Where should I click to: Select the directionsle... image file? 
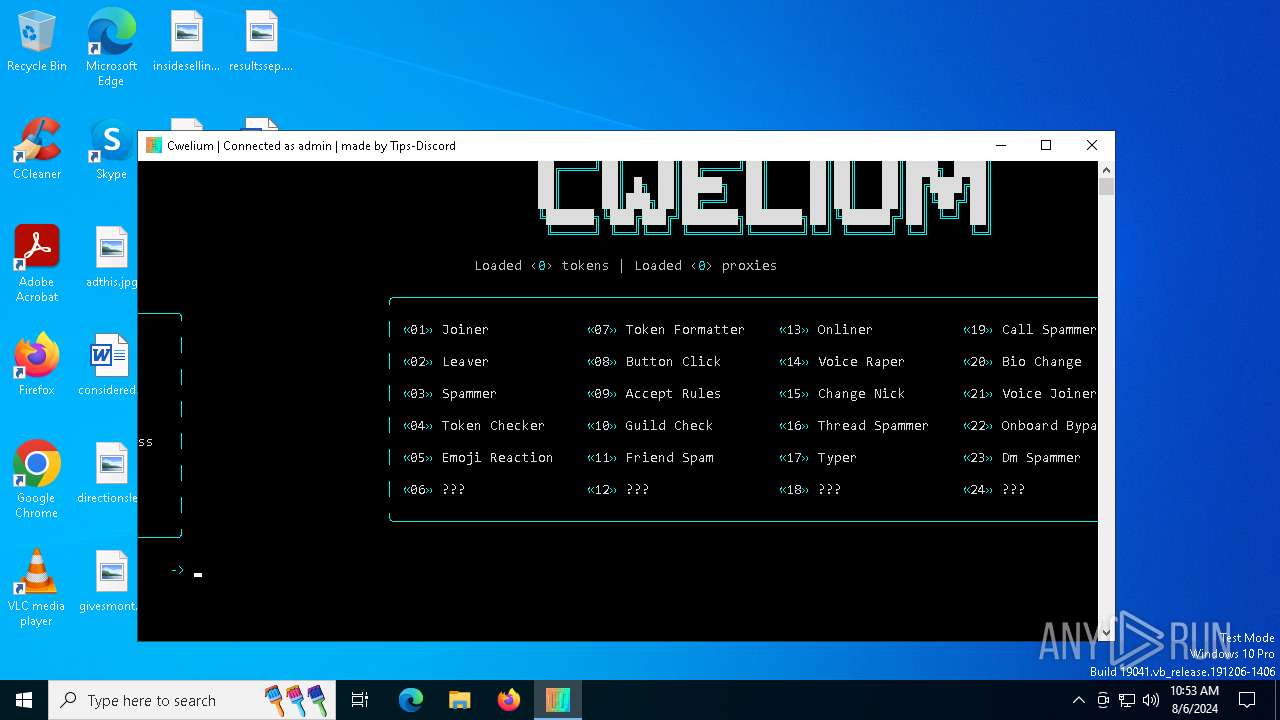click(x=108, y=473)
